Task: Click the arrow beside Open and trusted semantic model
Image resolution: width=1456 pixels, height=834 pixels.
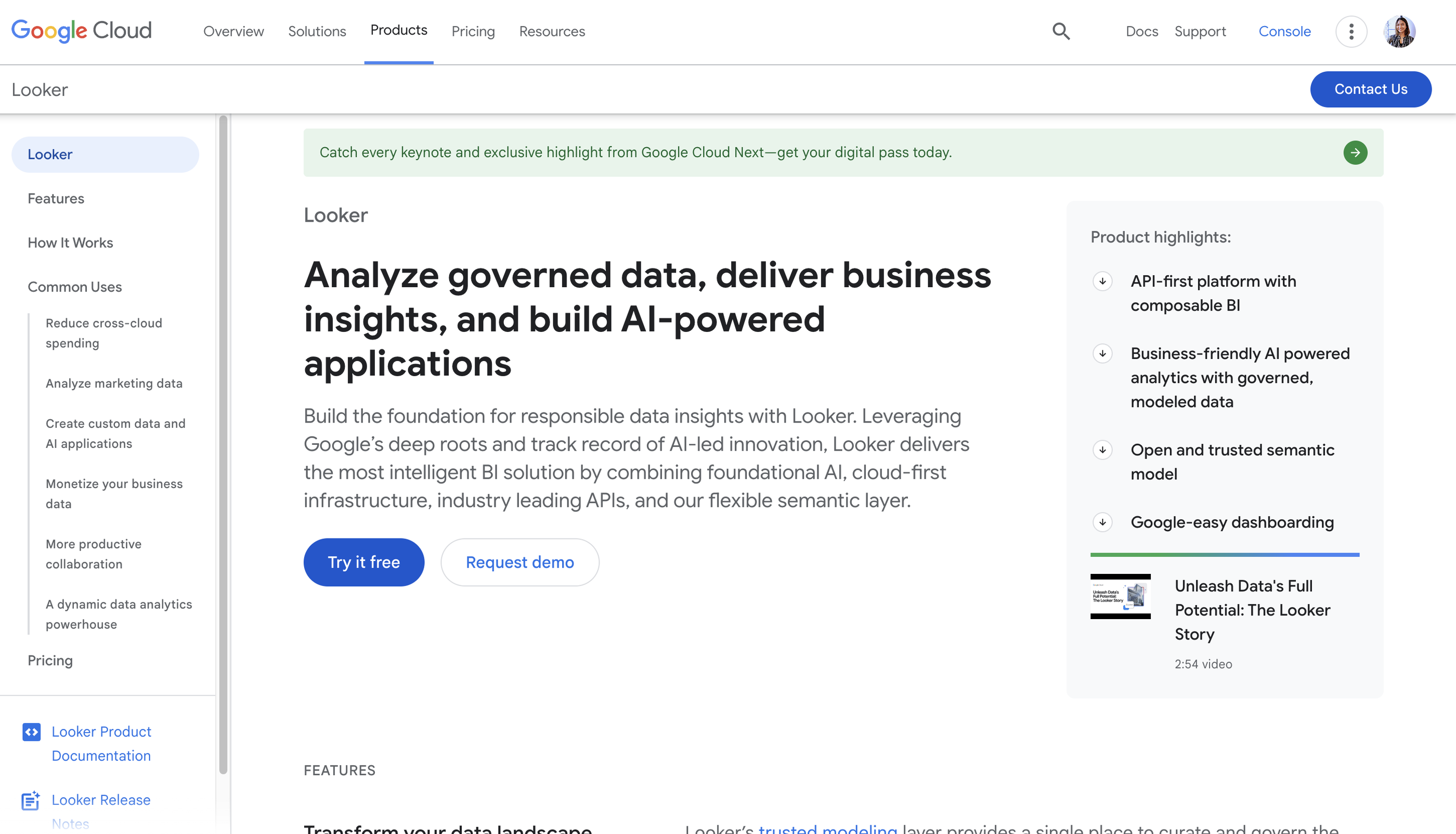Action: coord(1102,450)
